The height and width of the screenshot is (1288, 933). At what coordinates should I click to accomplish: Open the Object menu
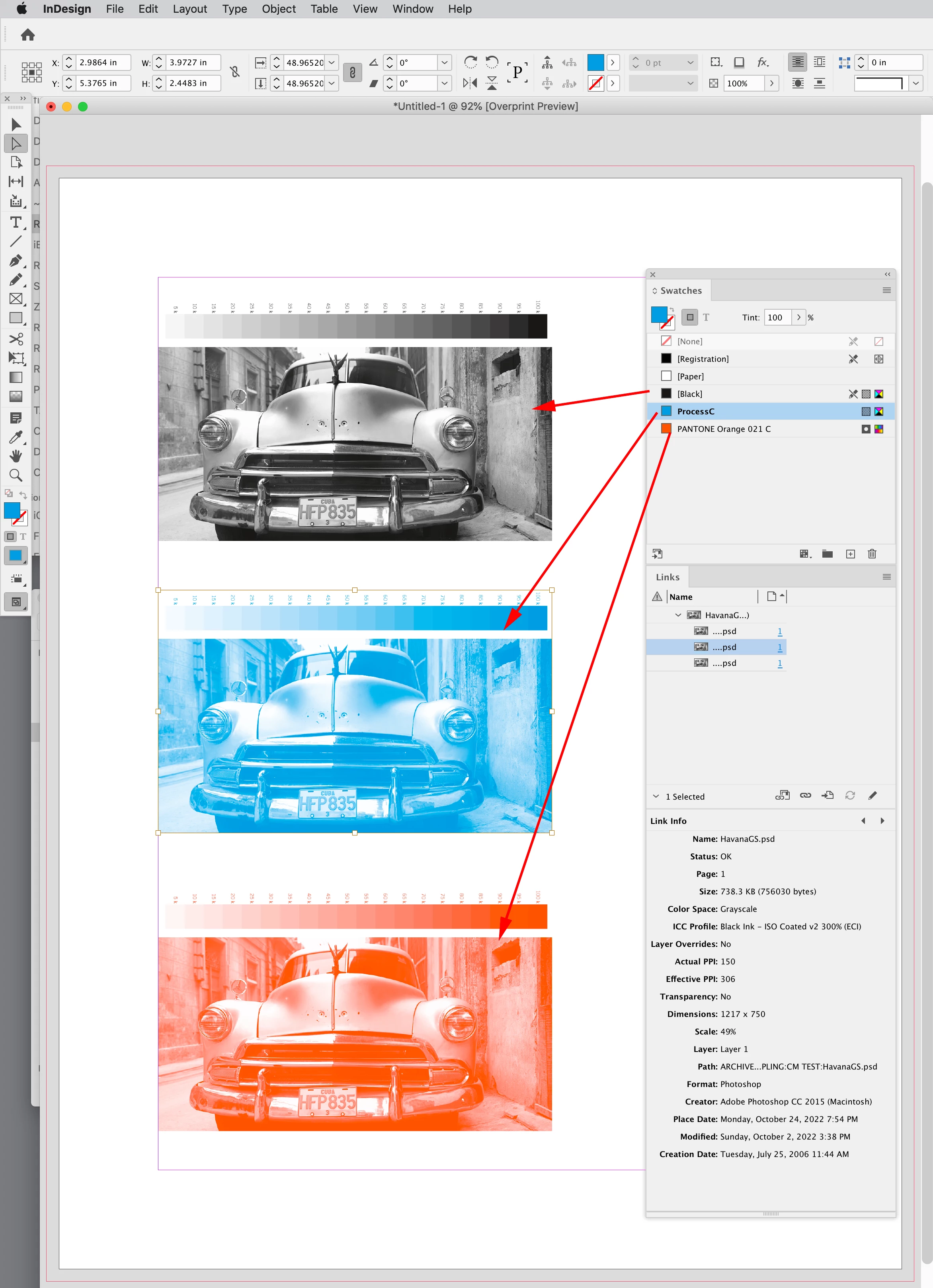coord(278,9)
